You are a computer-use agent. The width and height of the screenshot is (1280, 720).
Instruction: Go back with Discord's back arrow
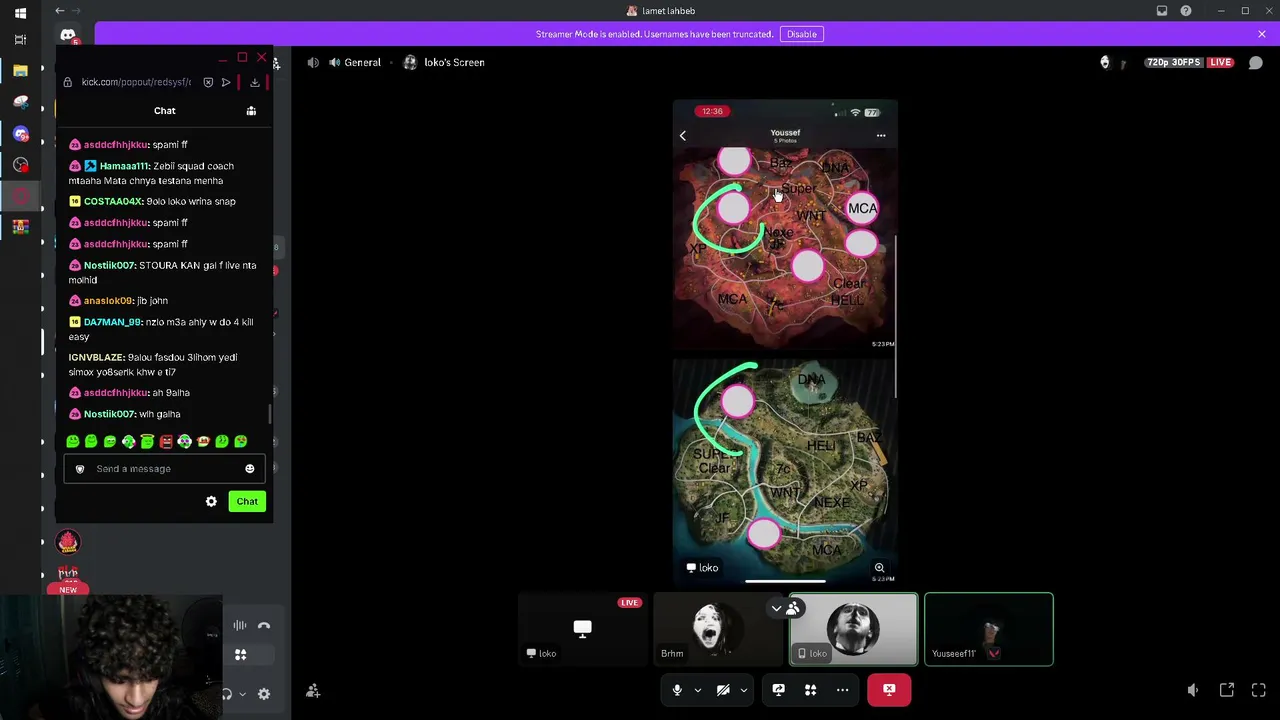(x=60, y=11)
